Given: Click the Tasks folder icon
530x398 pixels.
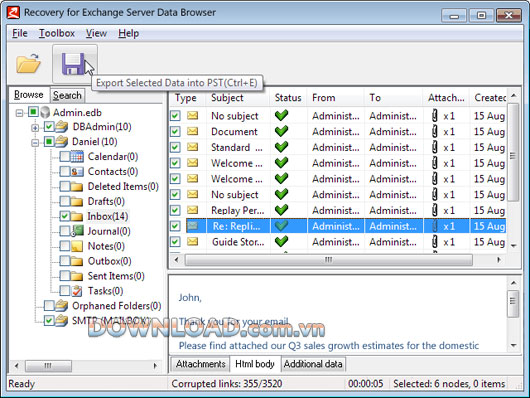Looking at the screenshot, I should click(77, 291).
